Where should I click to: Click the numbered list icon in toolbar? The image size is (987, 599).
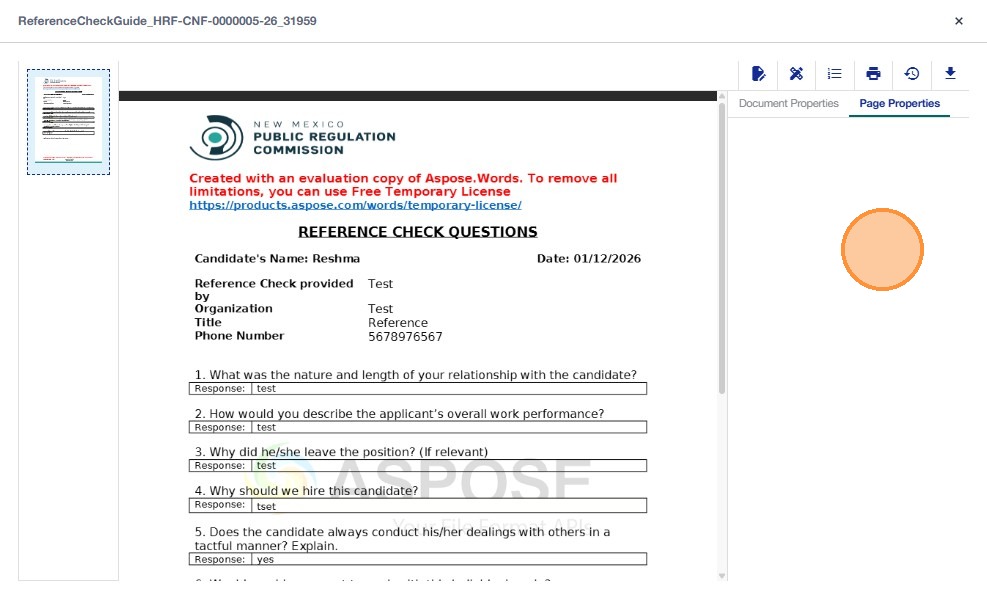click(x=835, y=74)
